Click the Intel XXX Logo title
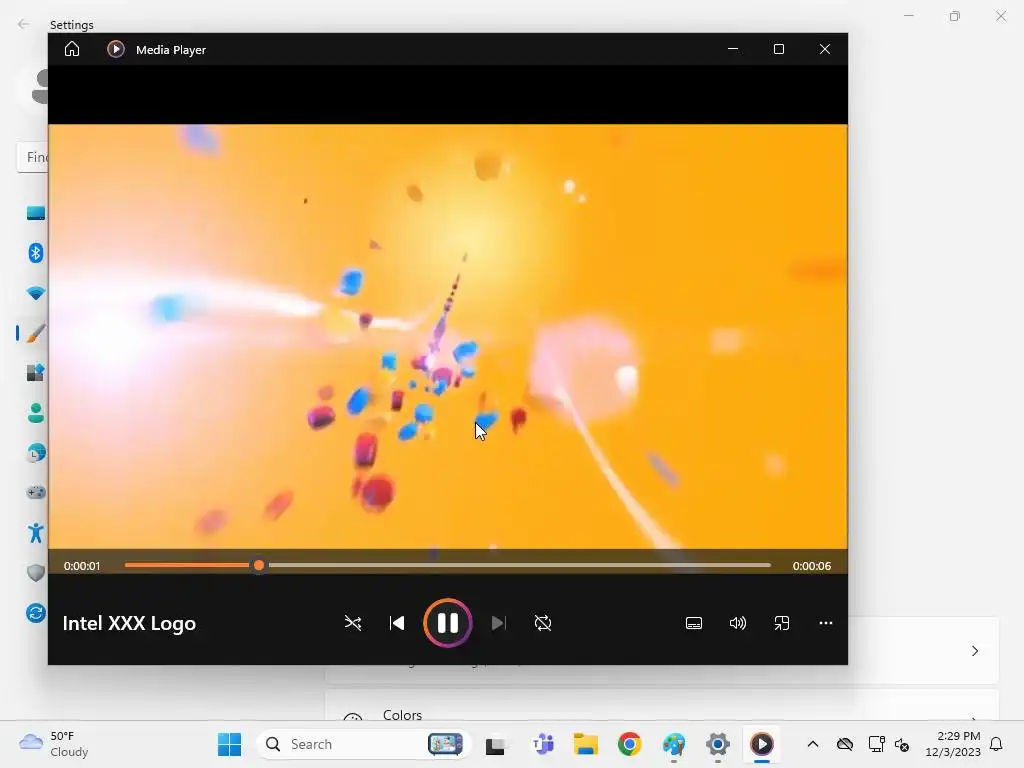The width and height of the screenshot is (1024, 768). (129, 623)
